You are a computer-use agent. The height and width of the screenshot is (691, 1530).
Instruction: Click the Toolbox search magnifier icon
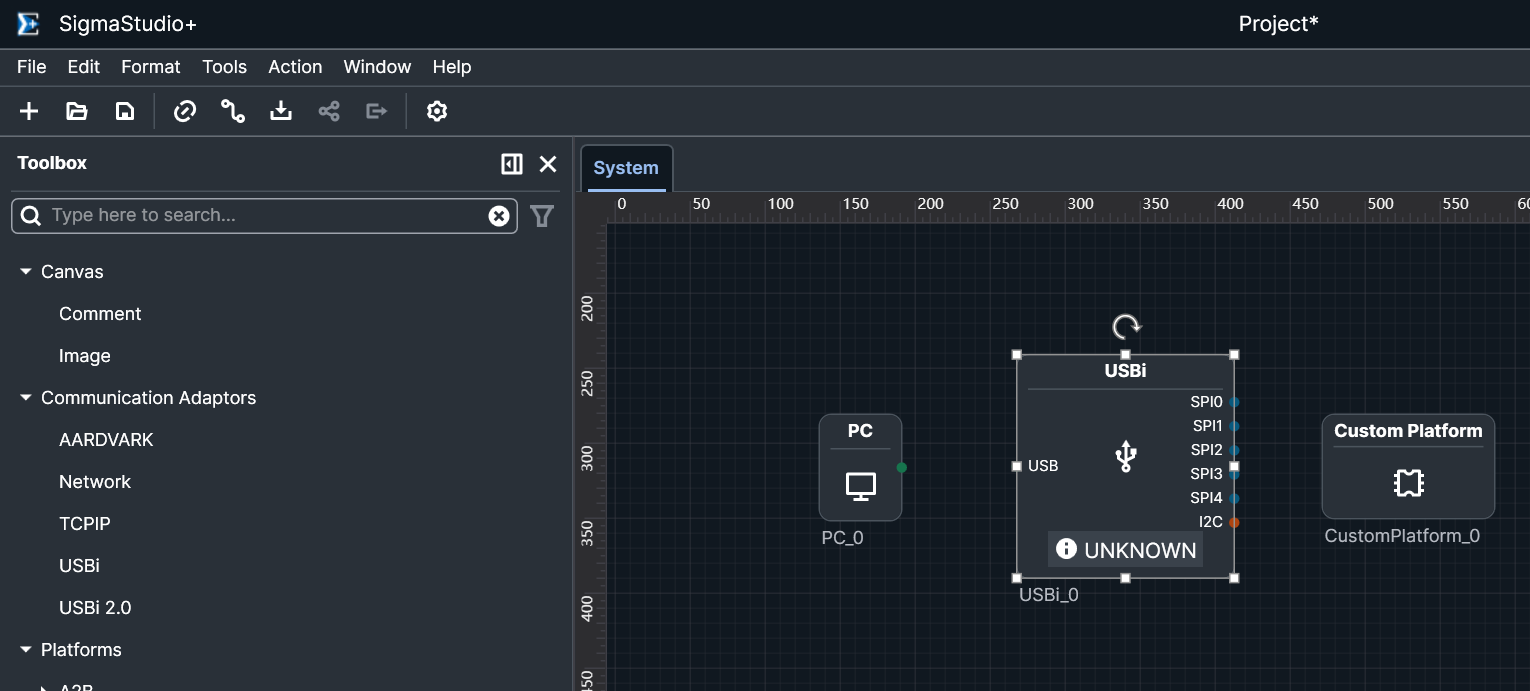click(31, 216)
